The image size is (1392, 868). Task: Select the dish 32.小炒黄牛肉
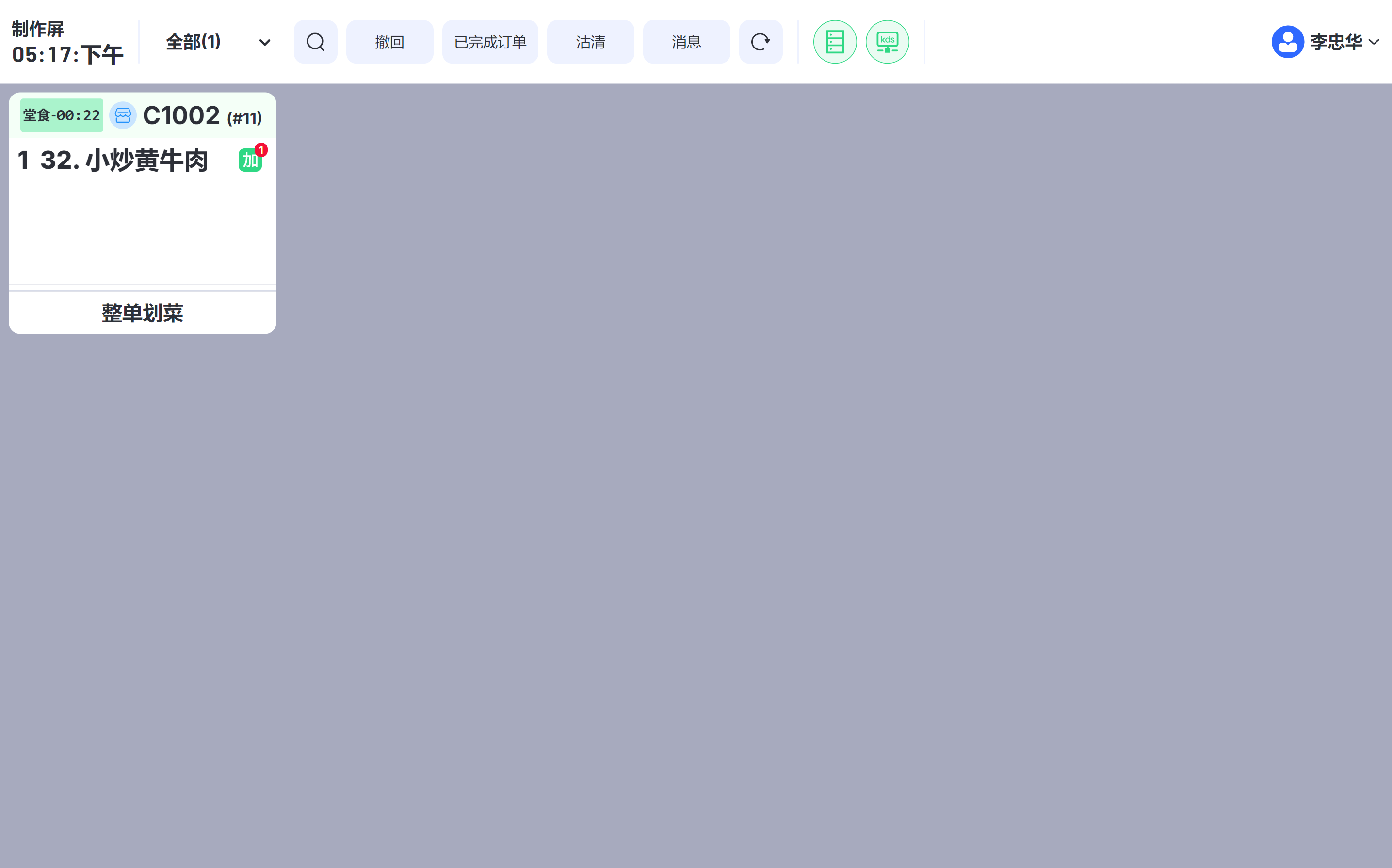click(123, 160)
